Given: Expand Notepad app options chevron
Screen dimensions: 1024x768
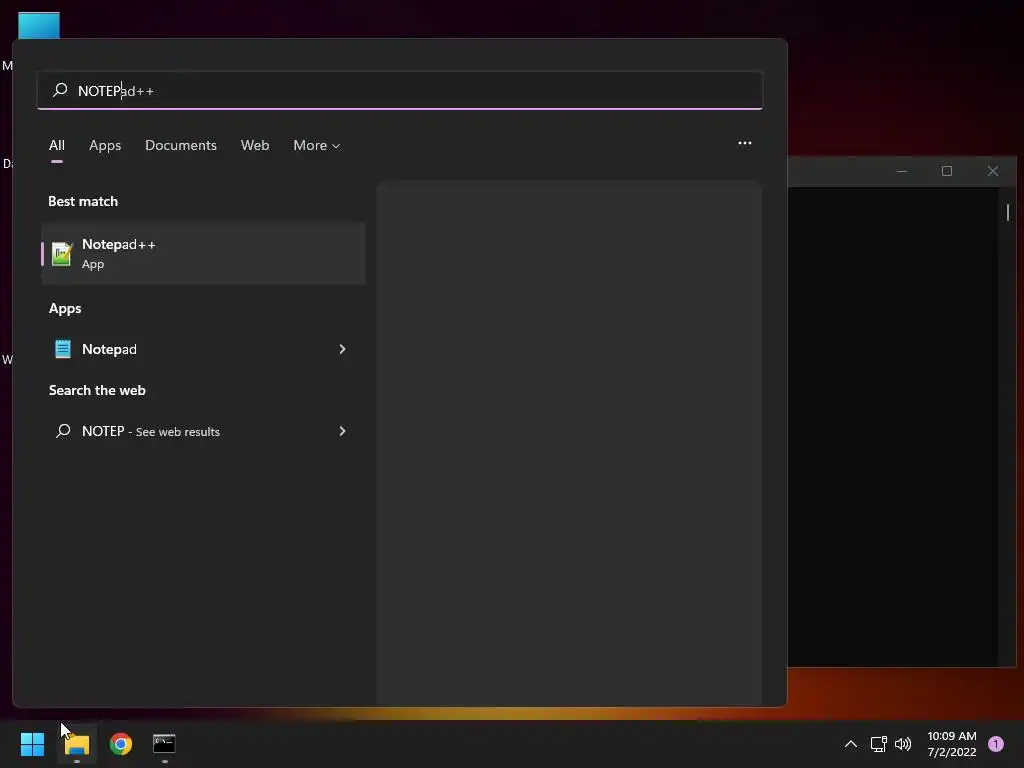Looking at the screenshot, I should tap(342, 349).
